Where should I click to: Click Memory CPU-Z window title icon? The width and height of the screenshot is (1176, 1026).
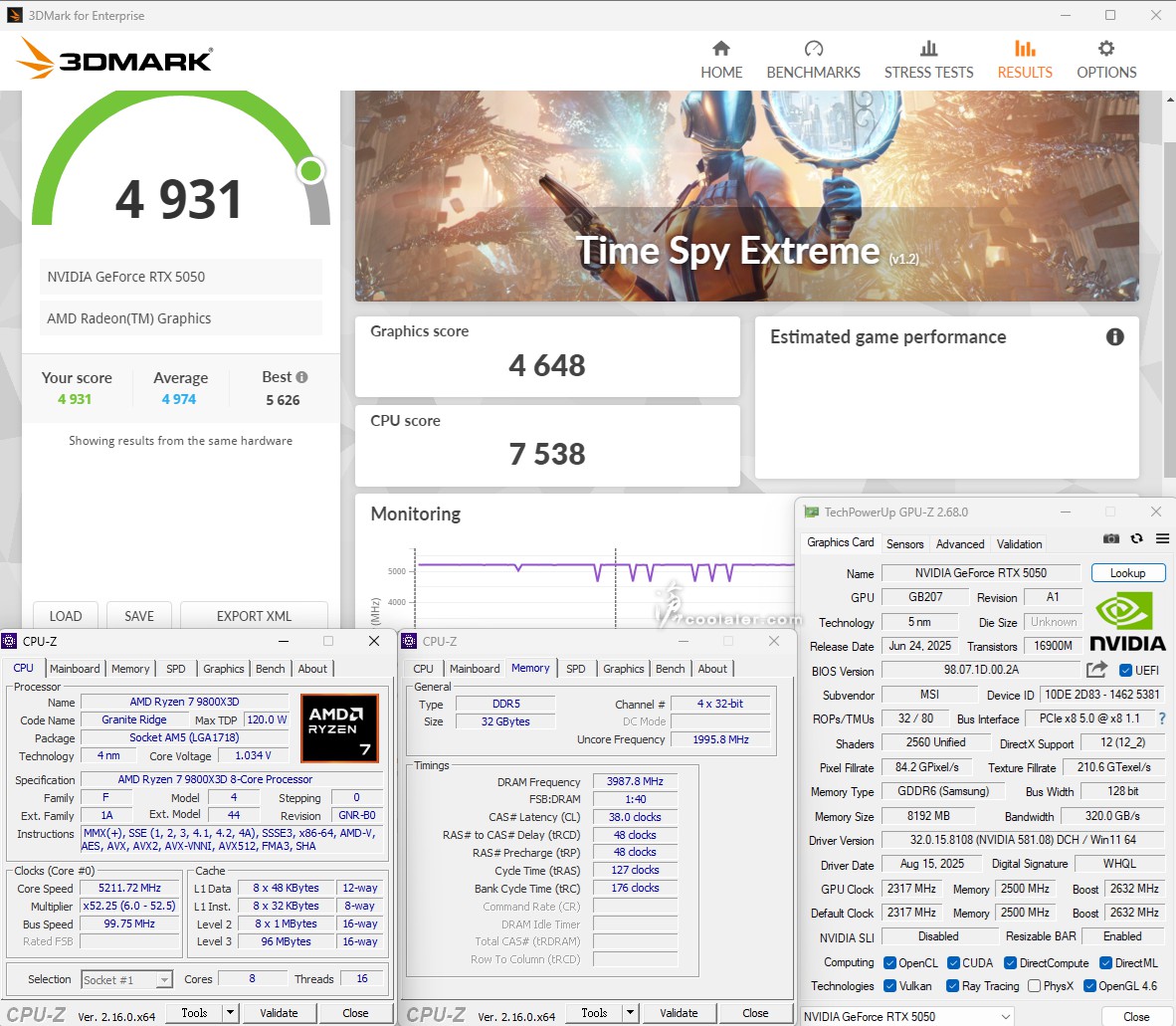tap(409, 641)
